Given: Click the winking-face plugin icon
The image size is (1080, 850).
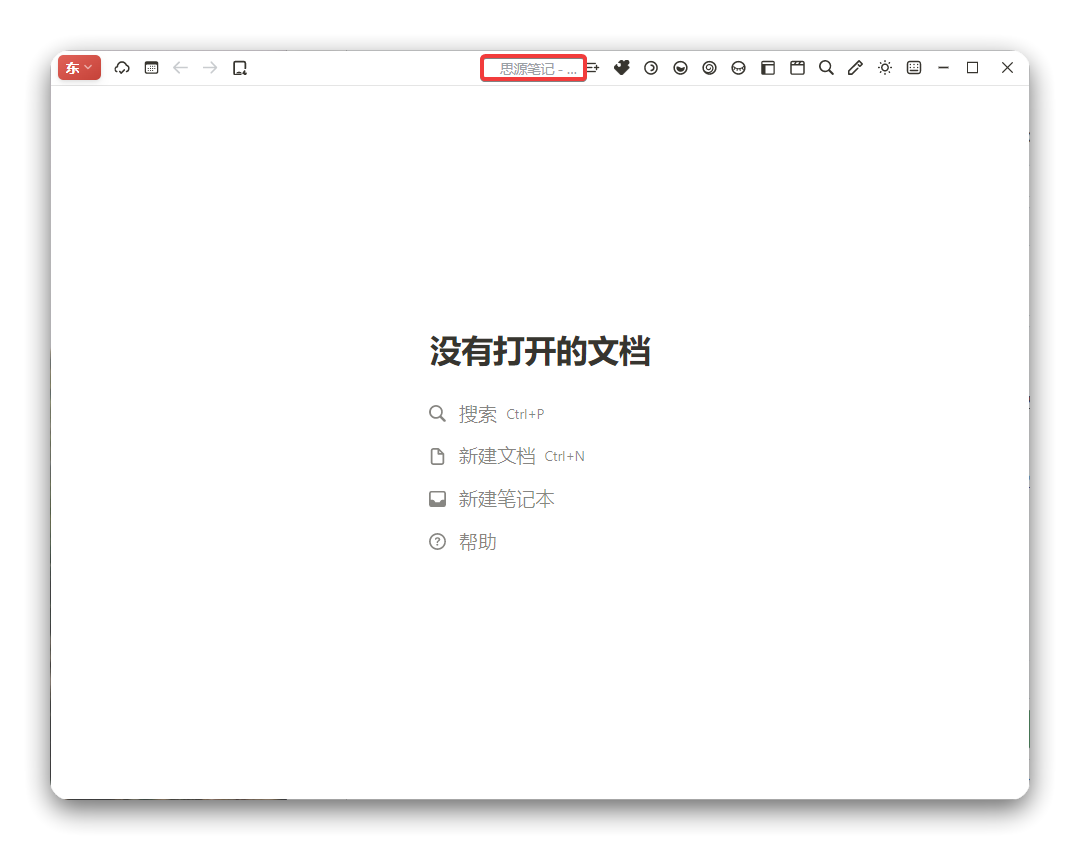Looking at the screenshot, I should (738, 67).
